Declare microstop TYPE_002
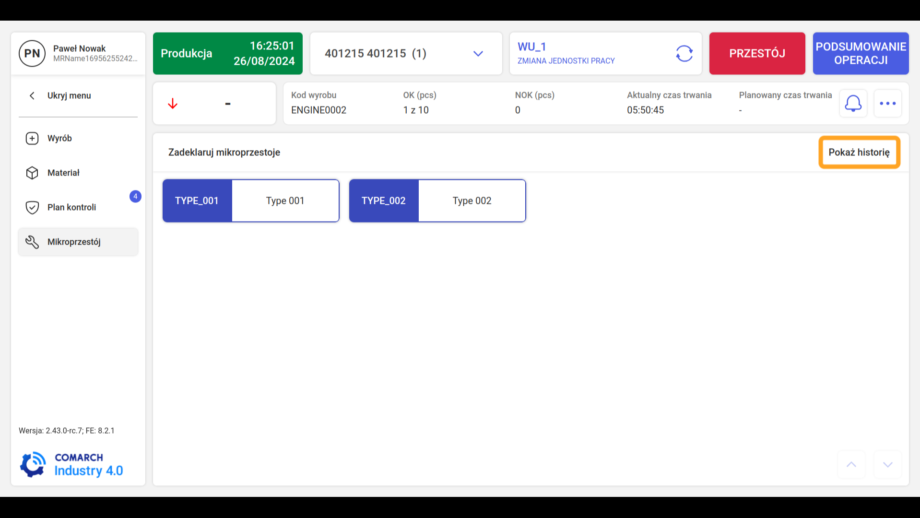920x518 pixels. point(438,201)
